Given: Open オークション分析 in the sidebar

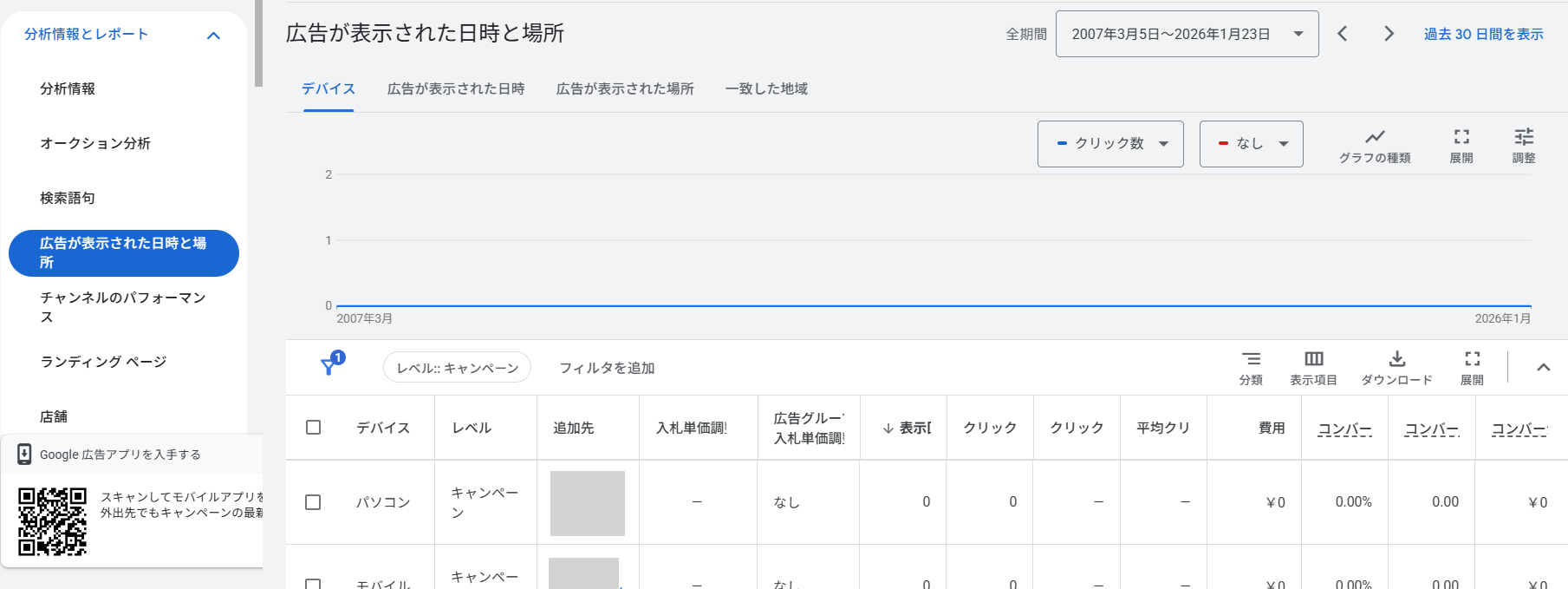Looking at the screenshot, I should [x=95, y=143].
